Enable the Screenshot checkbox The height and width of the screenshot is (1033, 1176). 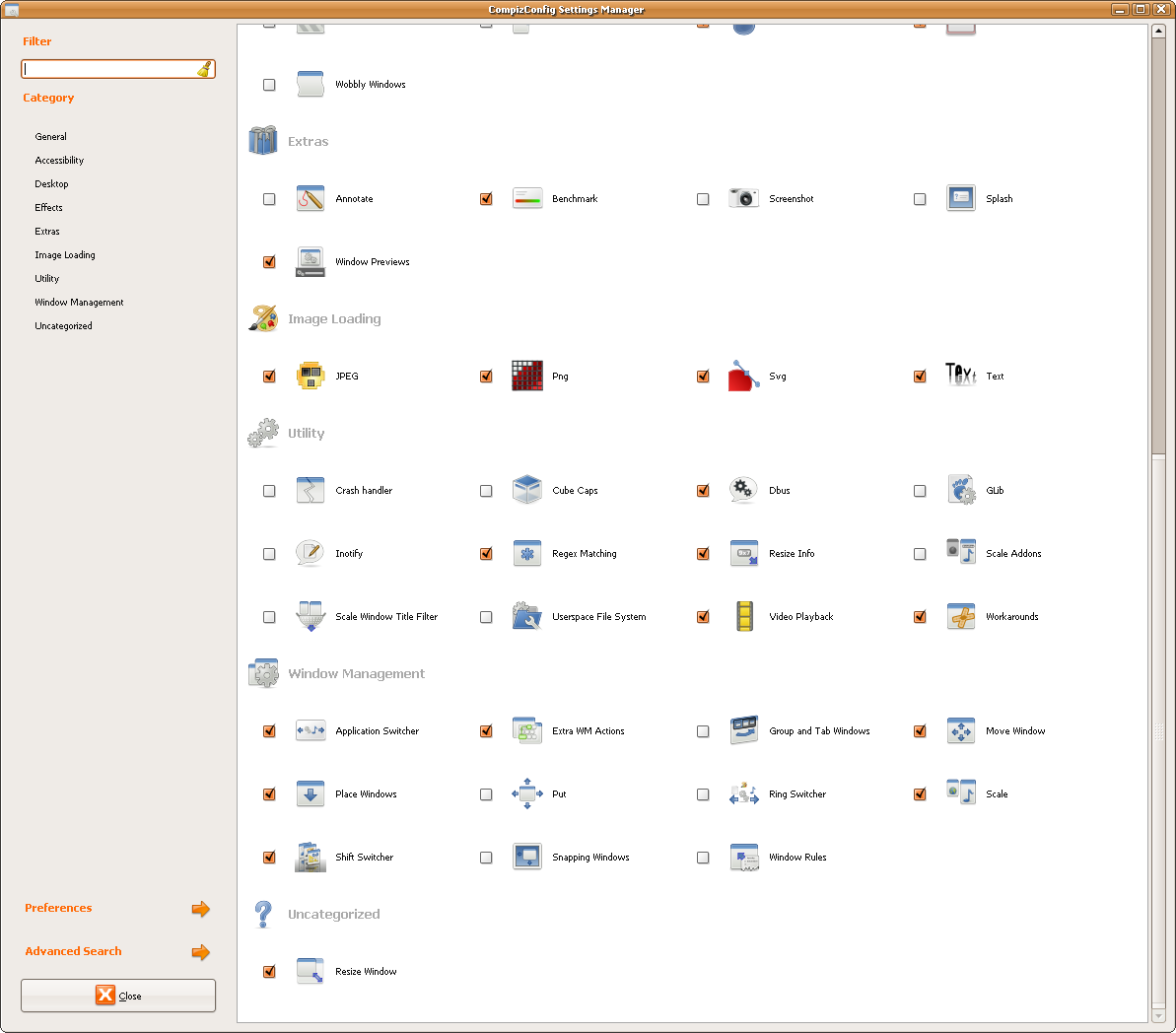703,199
